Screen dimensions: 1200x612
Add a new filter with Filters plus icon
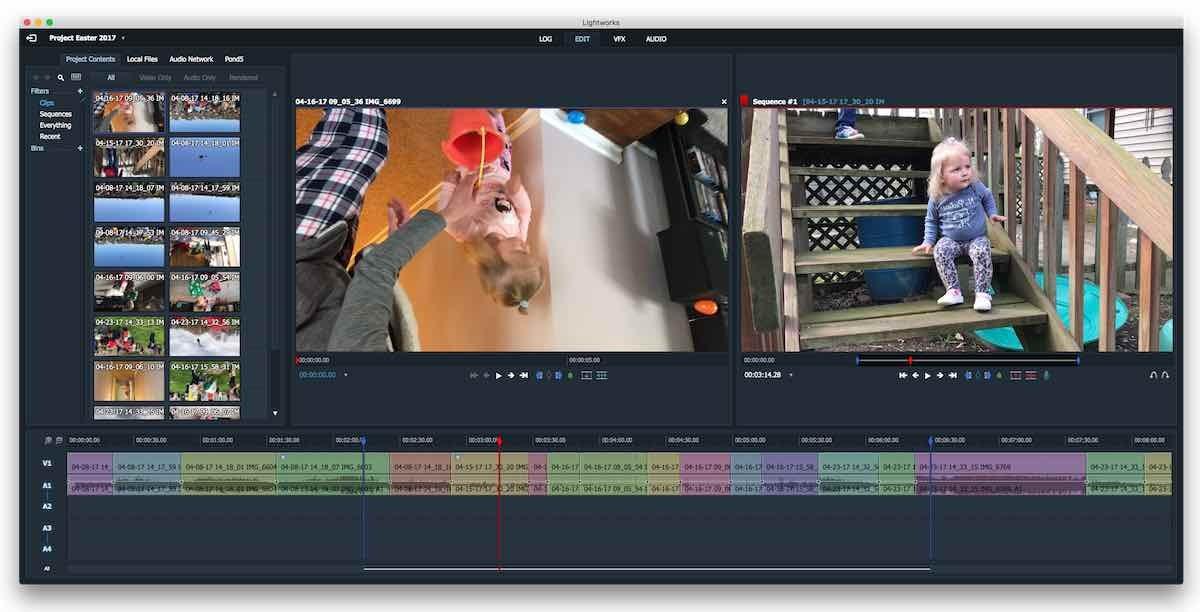point(80,91)
